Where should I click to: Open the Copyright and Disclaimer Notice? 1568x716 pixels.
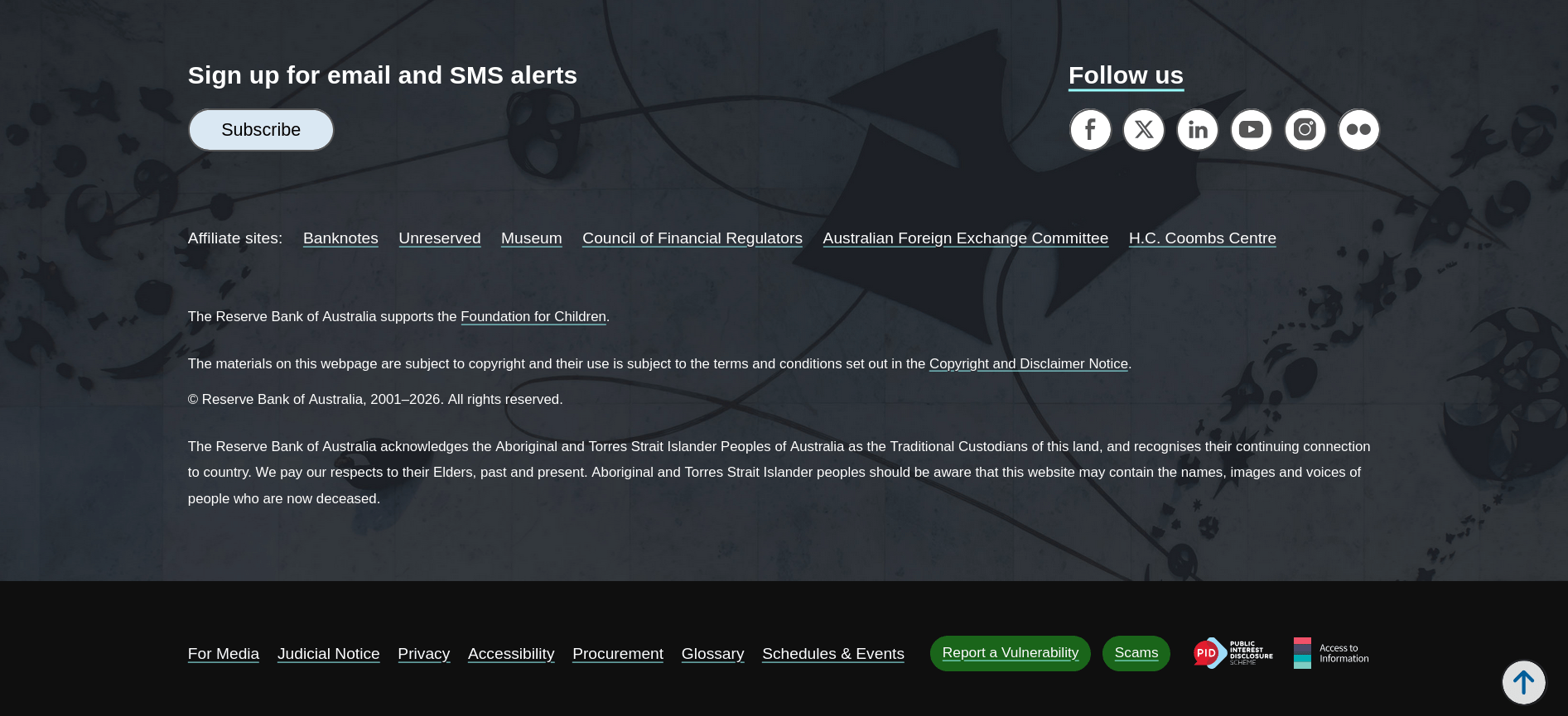(1028, 364)
